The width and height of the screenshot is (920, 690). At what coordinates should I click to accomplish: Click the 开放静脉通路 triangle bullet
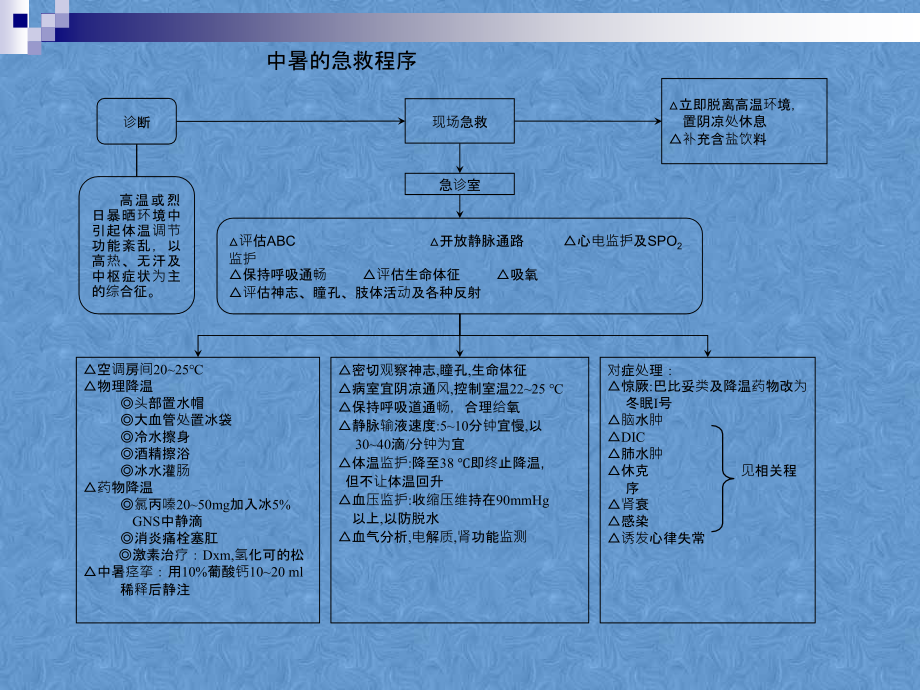(476, 241)
